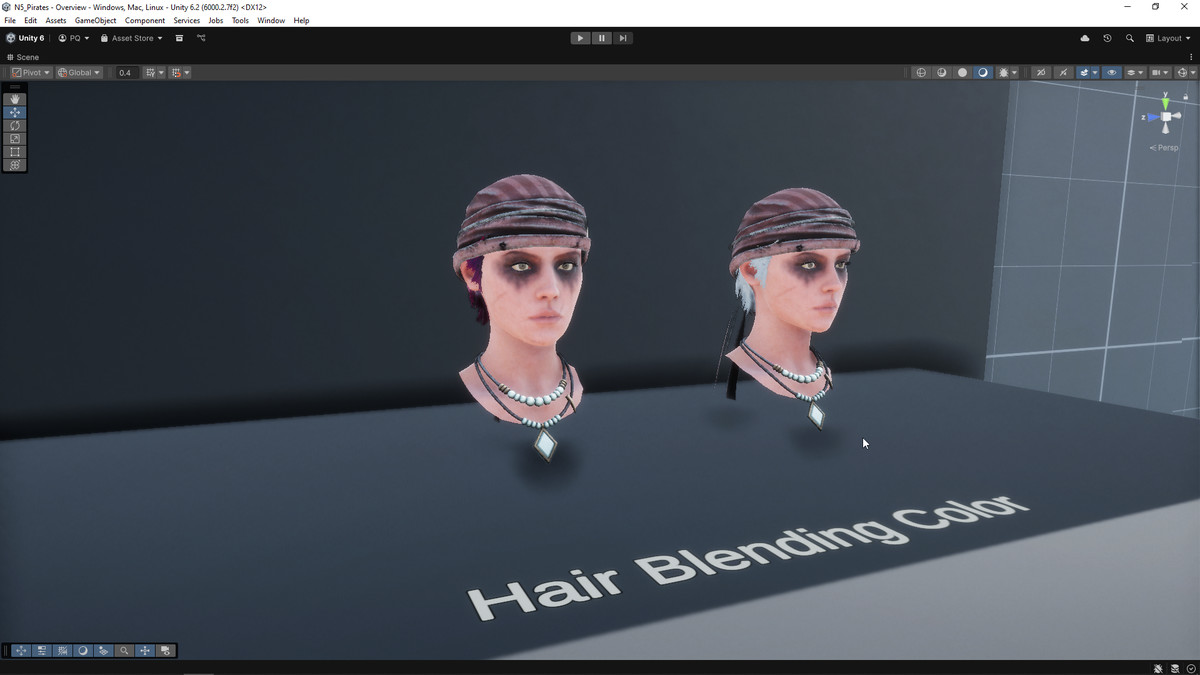Viewport: 1200px width, 675px height.
Task: Click the Package Manager box icon
Action: tap(179, 38)
